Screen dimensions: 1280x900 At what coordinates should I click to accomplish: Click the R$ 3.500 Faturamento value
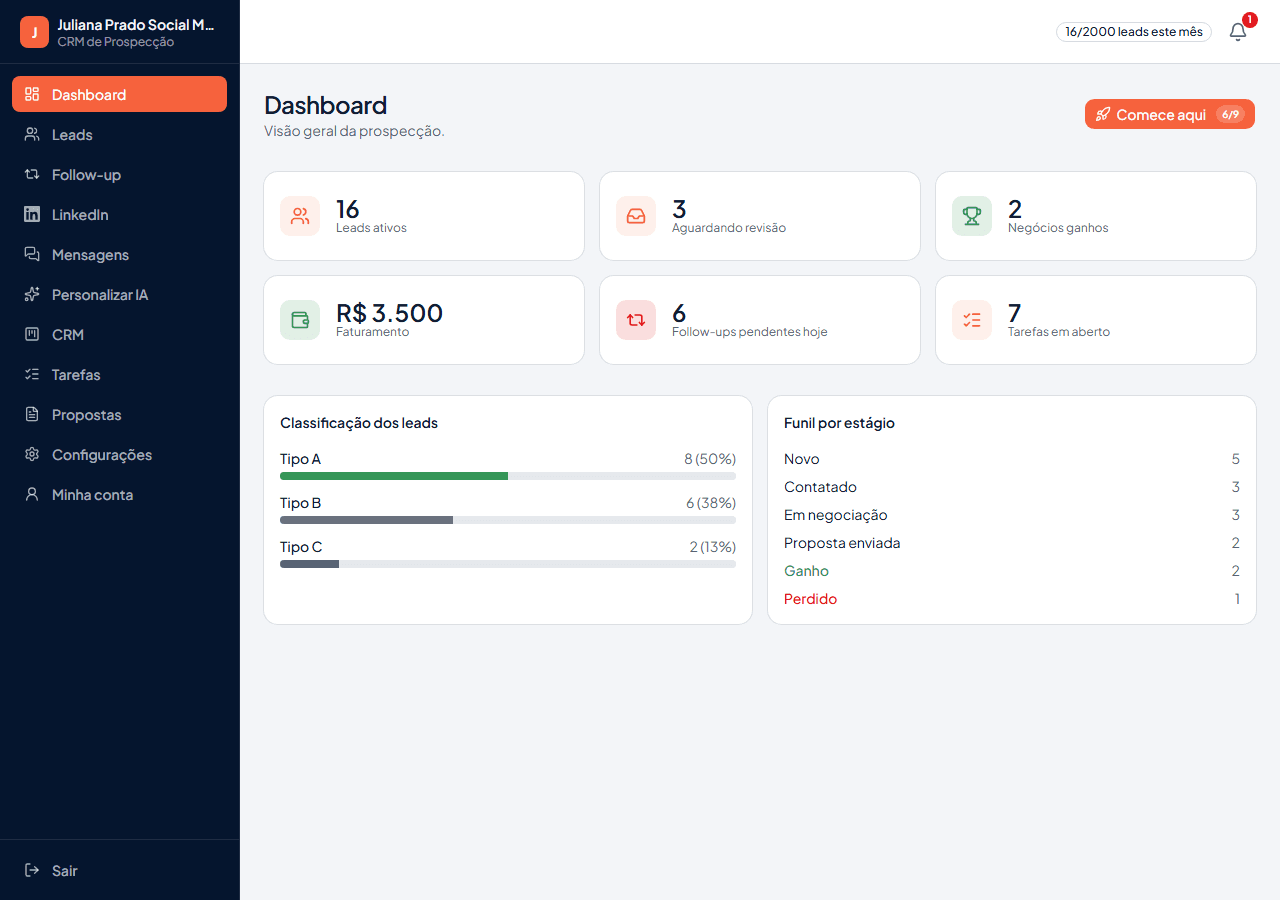click(x=389, y=313)
